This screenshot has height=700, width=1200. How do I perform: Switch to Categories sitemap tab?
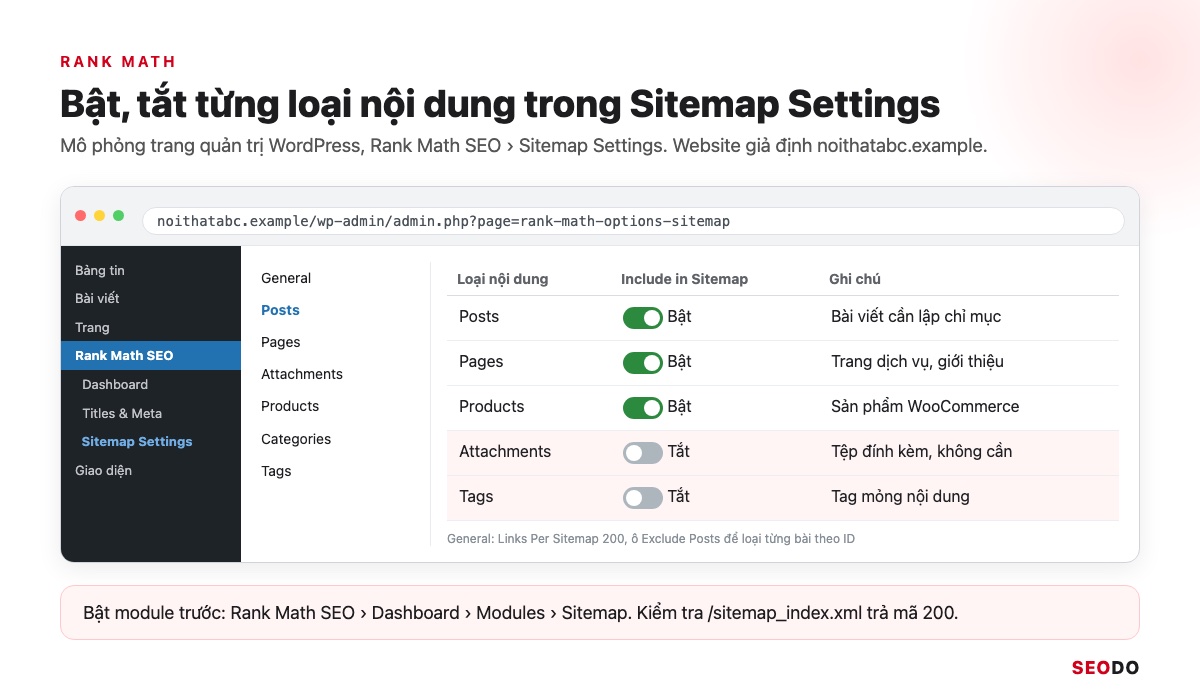296,439
